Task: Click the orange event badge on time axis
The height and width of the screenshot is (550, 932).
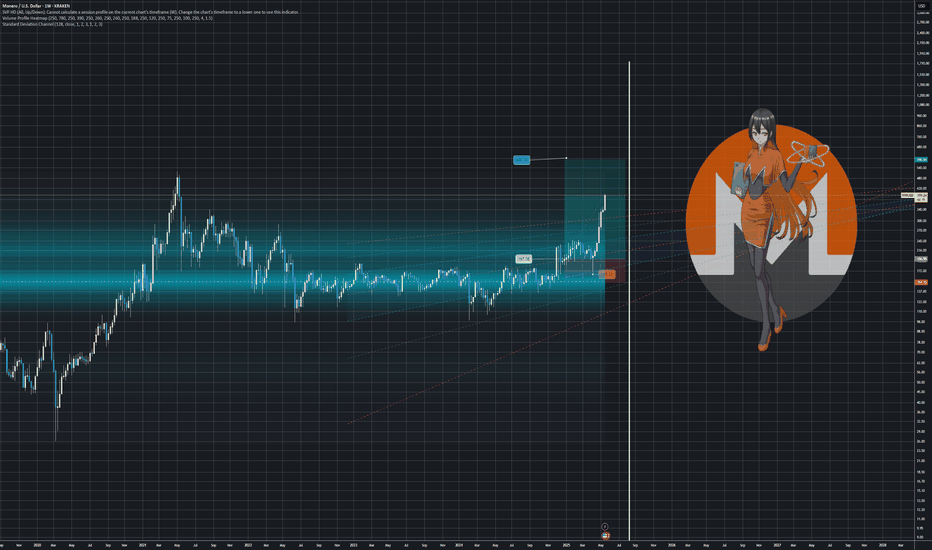Action: tap(605, 536)
